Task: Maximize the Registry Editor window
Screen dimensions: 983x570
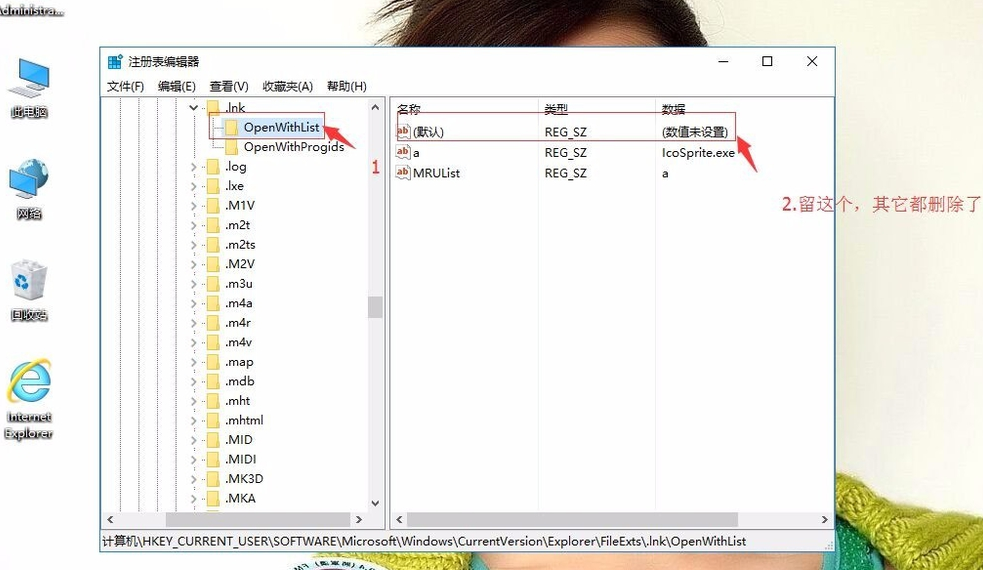Action: tap(767, 61)
